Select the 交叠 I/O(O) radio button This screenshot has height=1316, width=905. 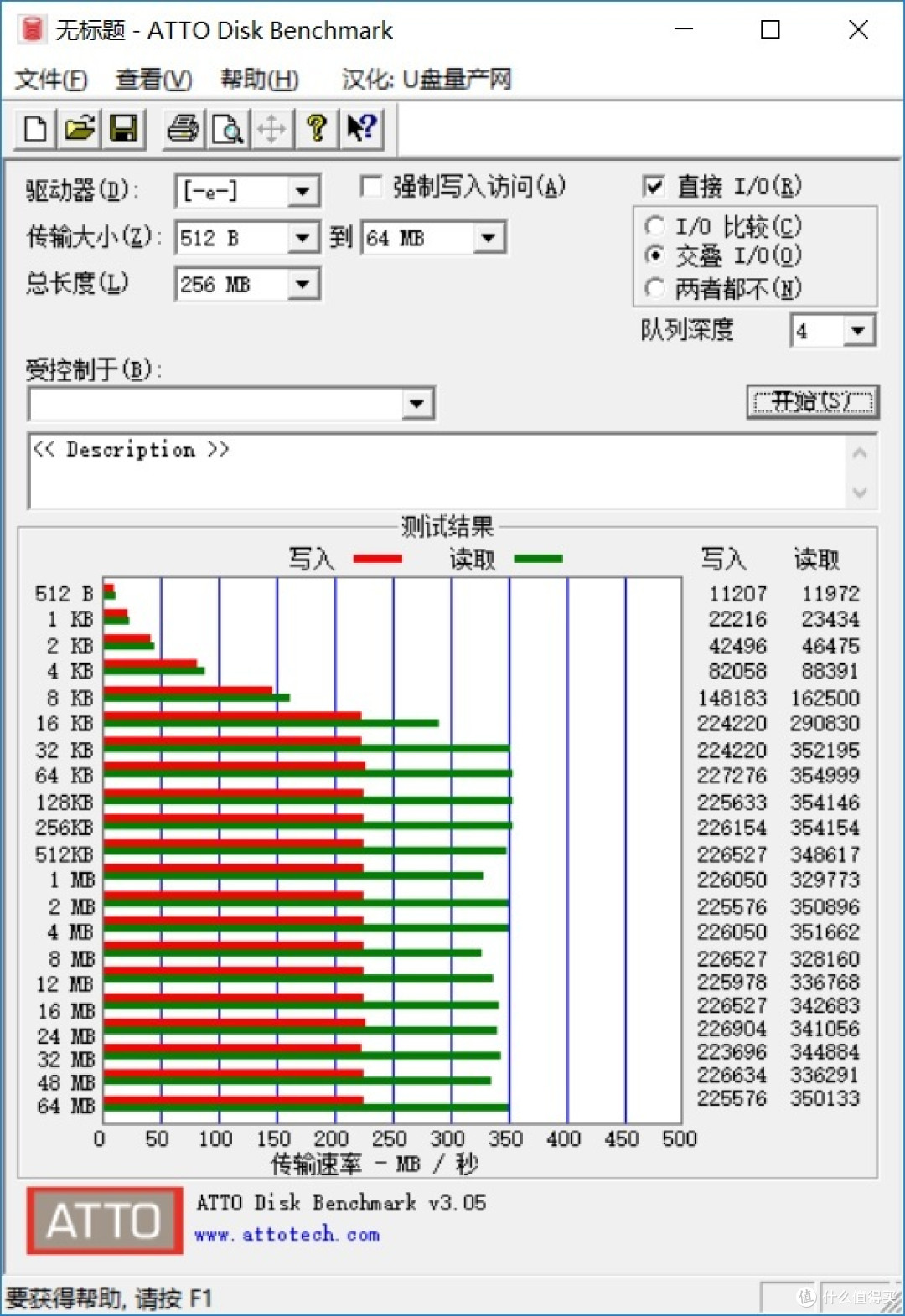pos(654,255)
